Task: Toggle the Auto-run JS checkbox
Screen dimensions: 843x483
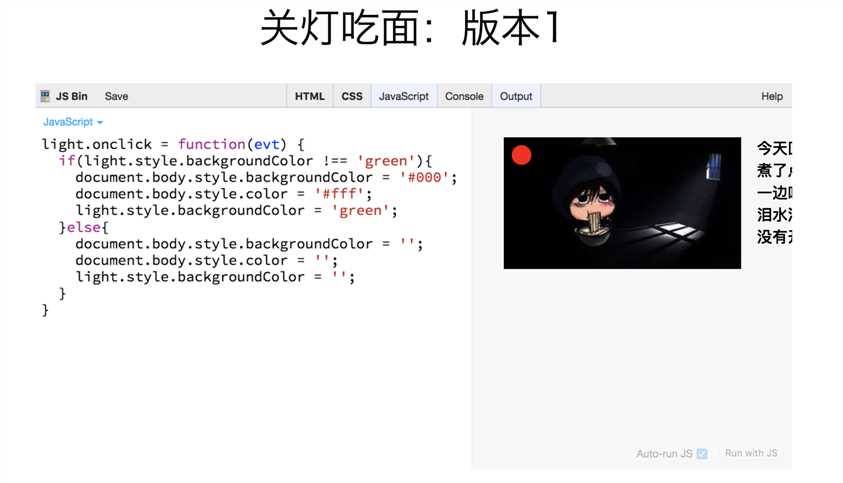Action: pos(702,453)
